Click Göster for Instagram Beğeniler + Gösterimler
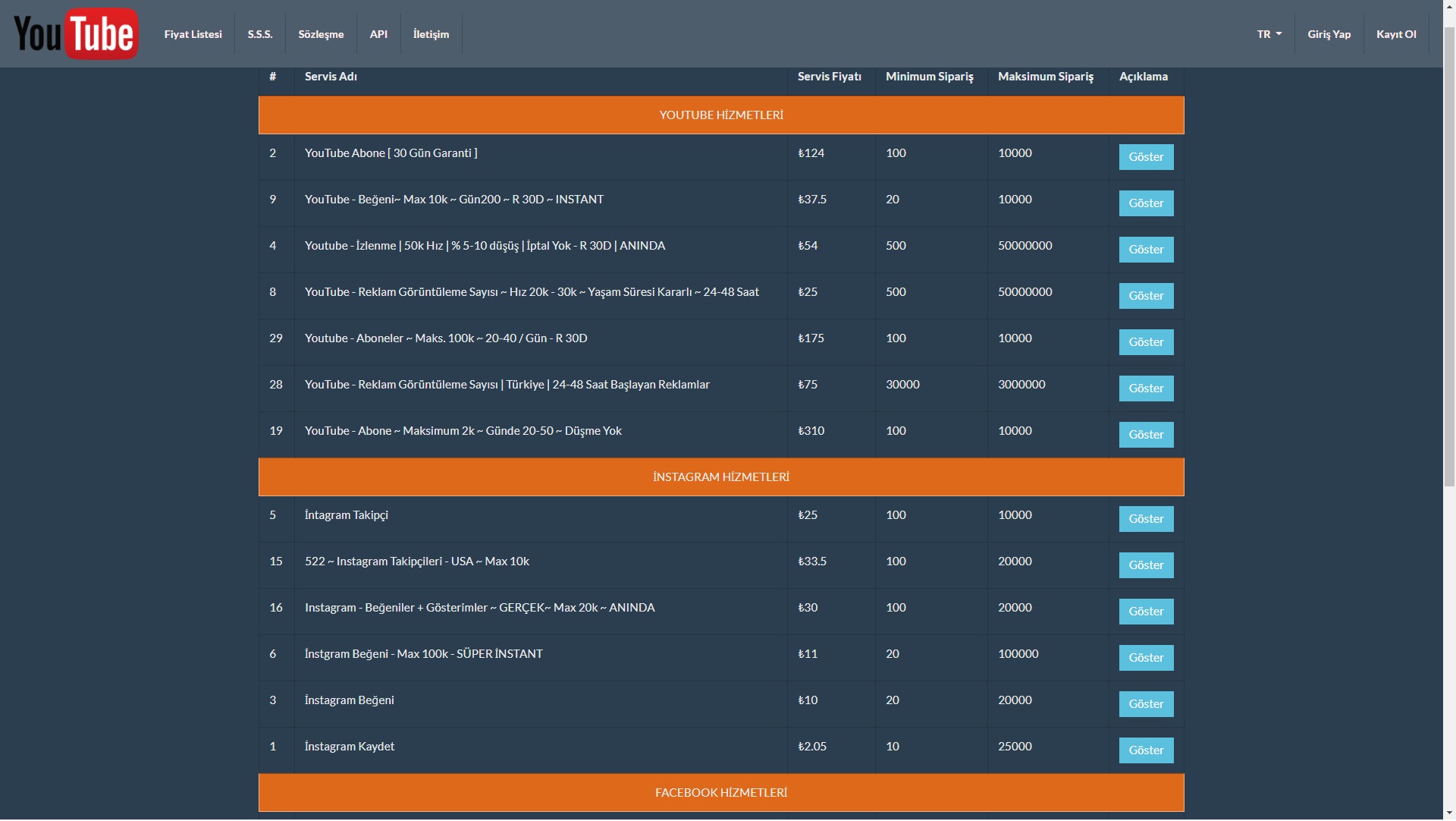1456x821 pixels. click(x=1146, y=612)
